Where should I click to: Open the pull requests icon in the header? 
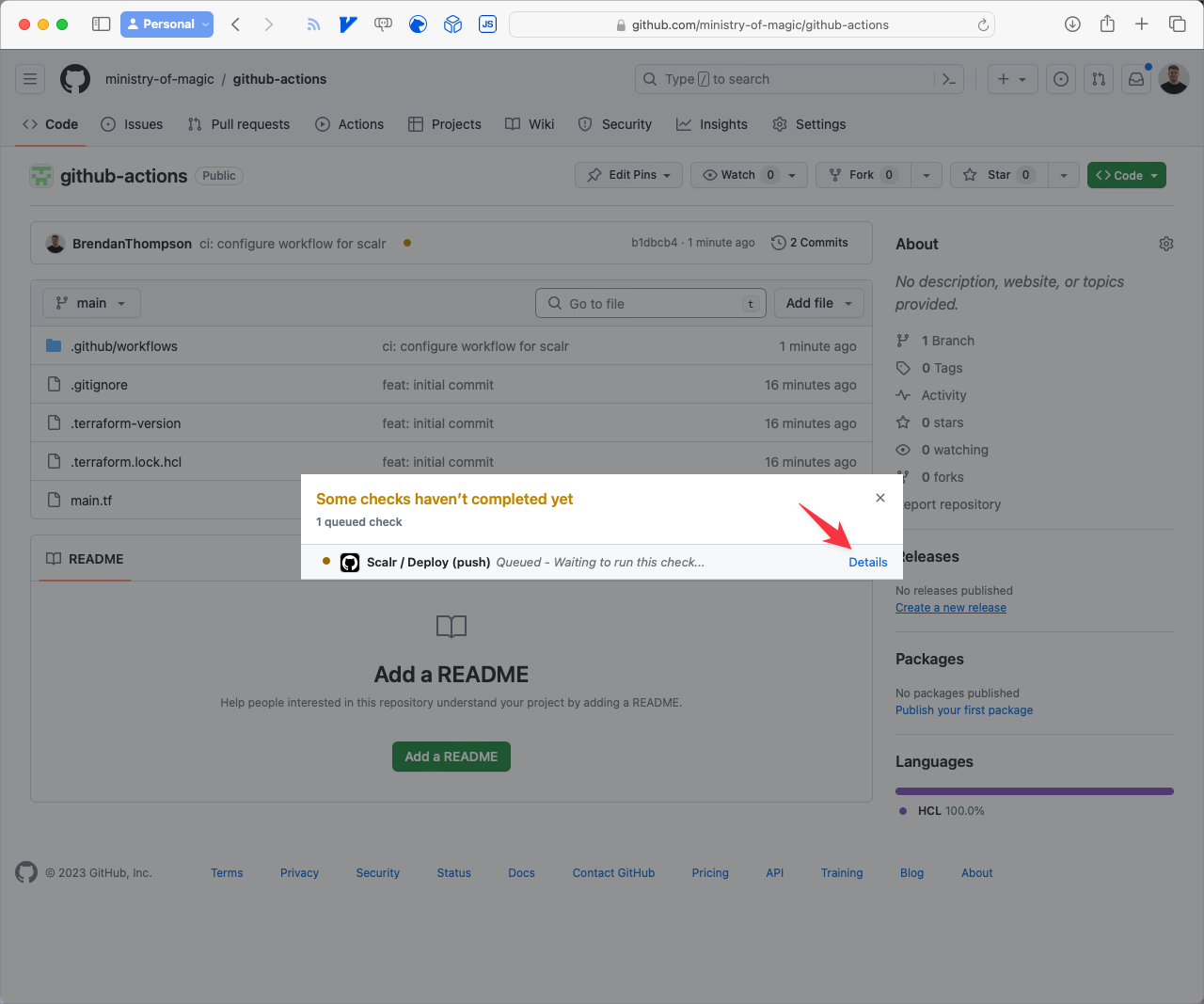(x=1099, y=79)
